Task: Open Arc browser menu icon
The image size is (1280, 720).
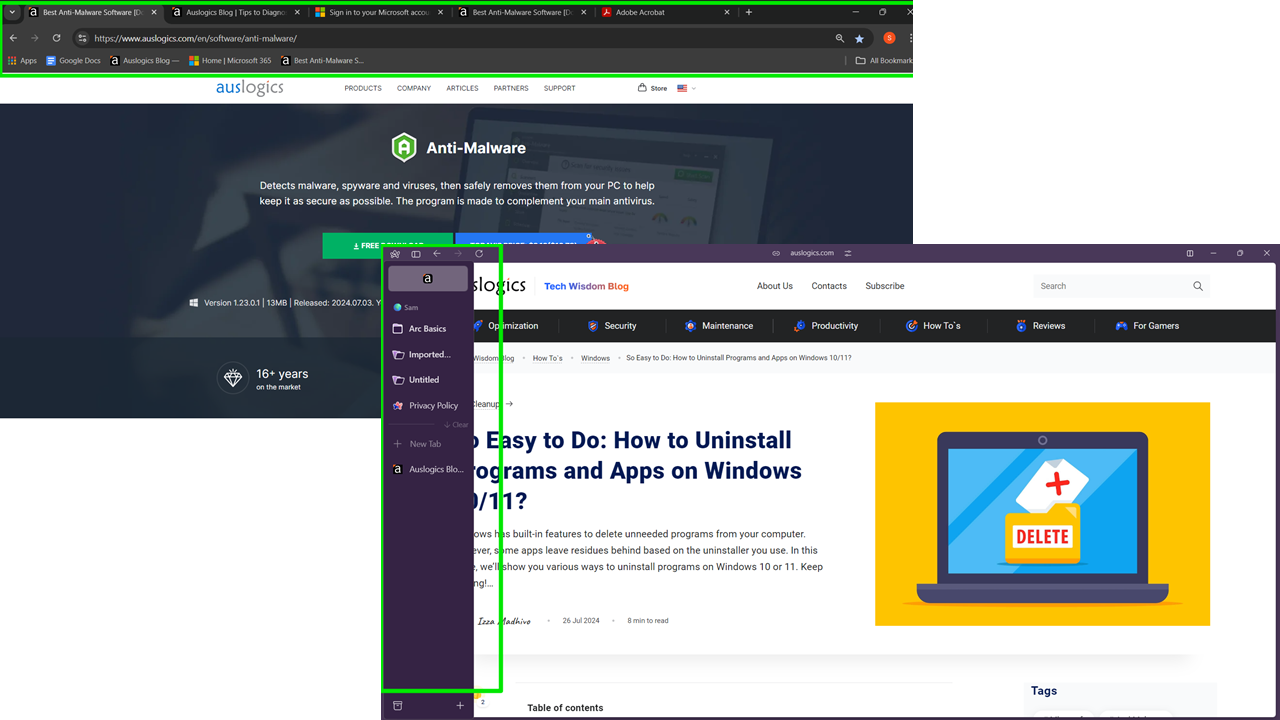Action: click(x=395, y=254)
